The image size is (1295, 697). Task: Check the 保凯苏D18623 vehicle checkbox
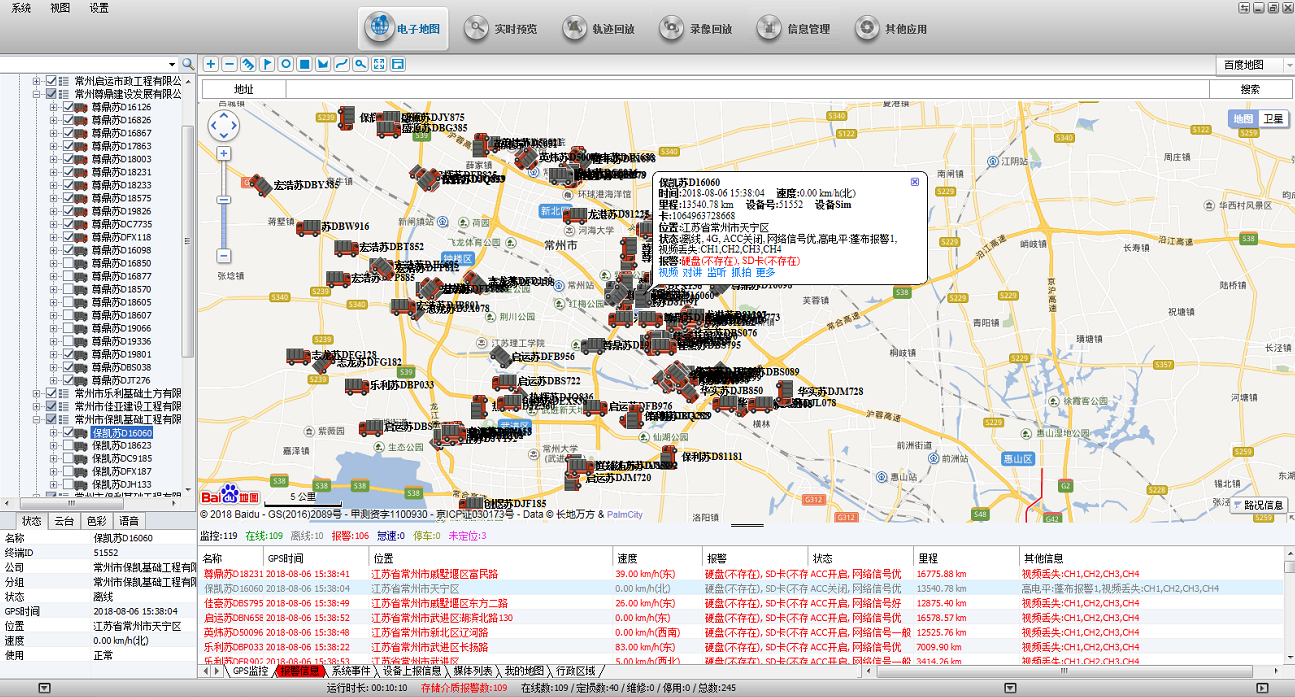click(x=69, y=446)
